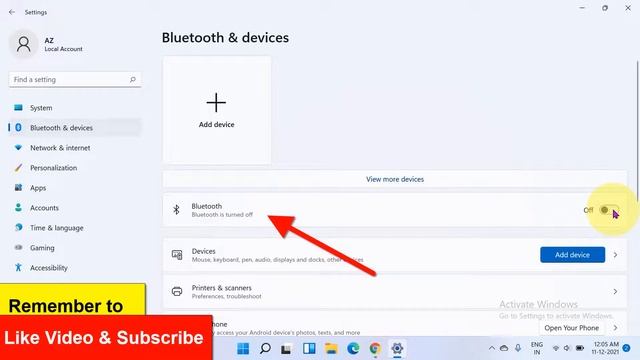Screen dimensions: 640x360
Task: Click the Gaming controller icon
Action: tap(18, 247)
